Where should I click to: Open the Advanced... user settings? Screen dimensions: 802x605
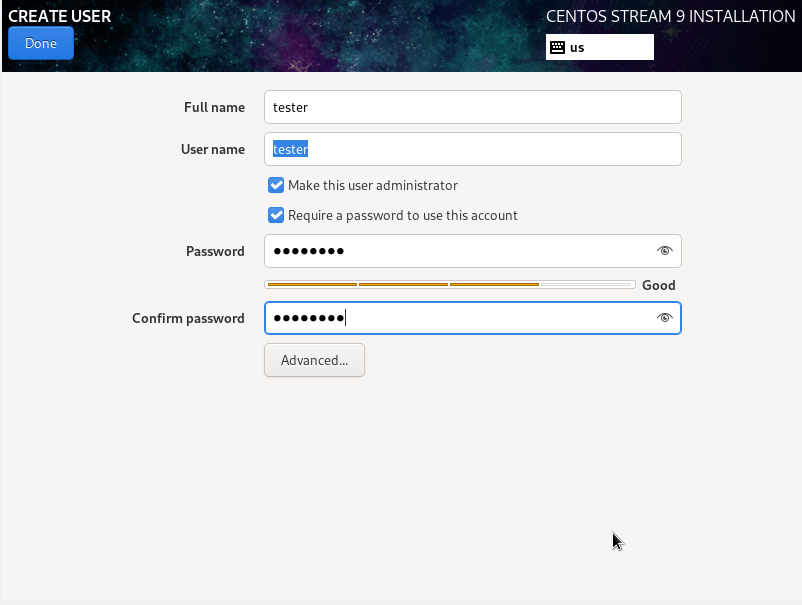click(x=314, y=360)
